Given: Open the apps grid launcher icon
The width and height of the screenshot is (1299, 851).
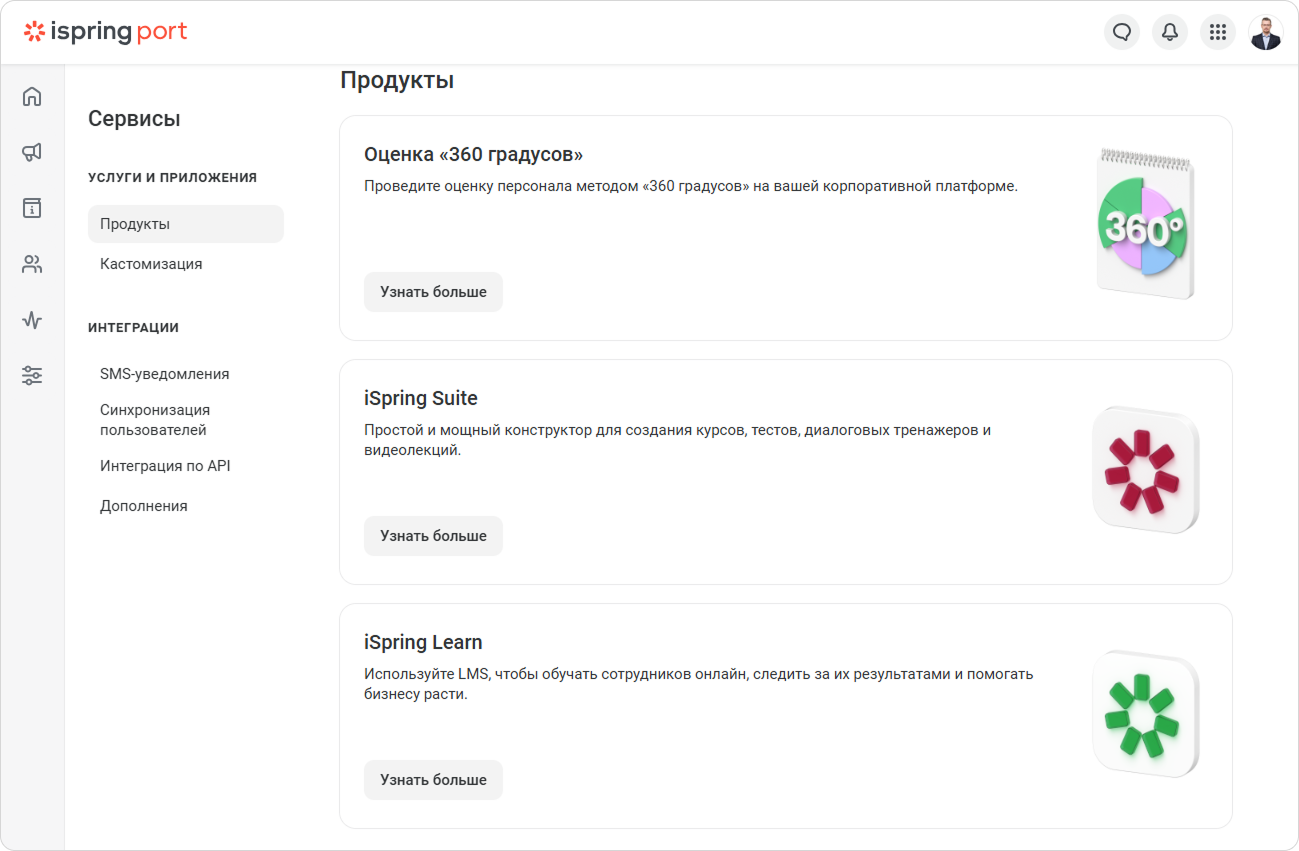Looking at the screenshot, I should 1218,32.
